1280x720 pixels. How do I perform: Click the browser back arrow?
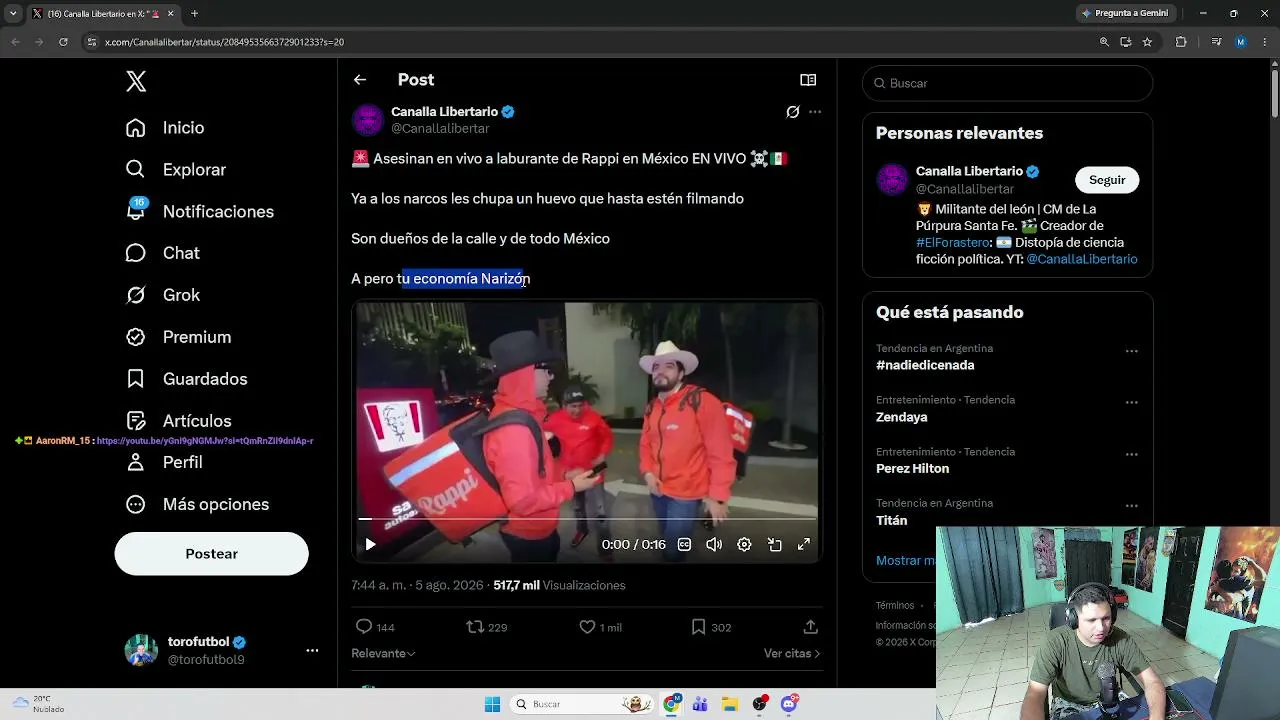15,42
